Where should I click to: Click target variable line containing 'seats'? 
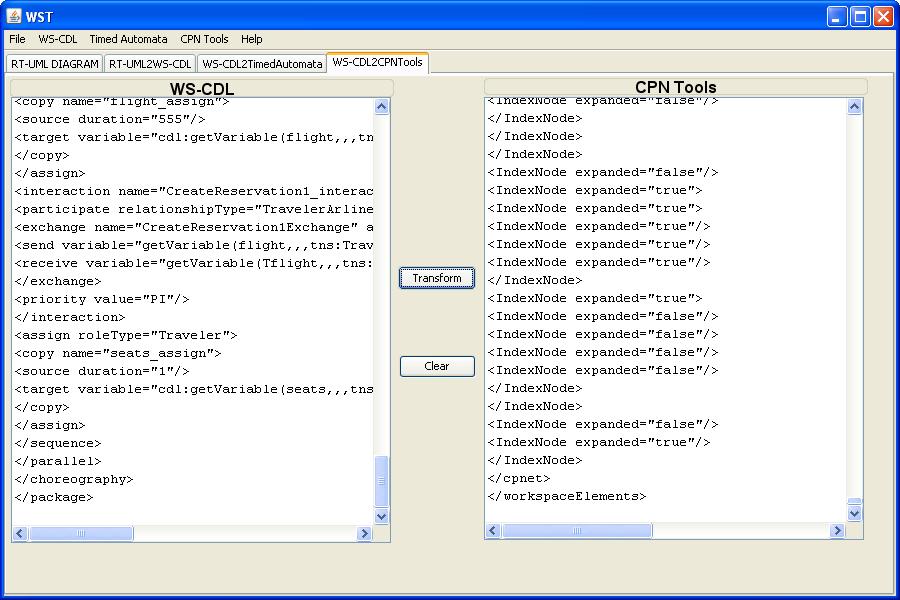(194, 389)
